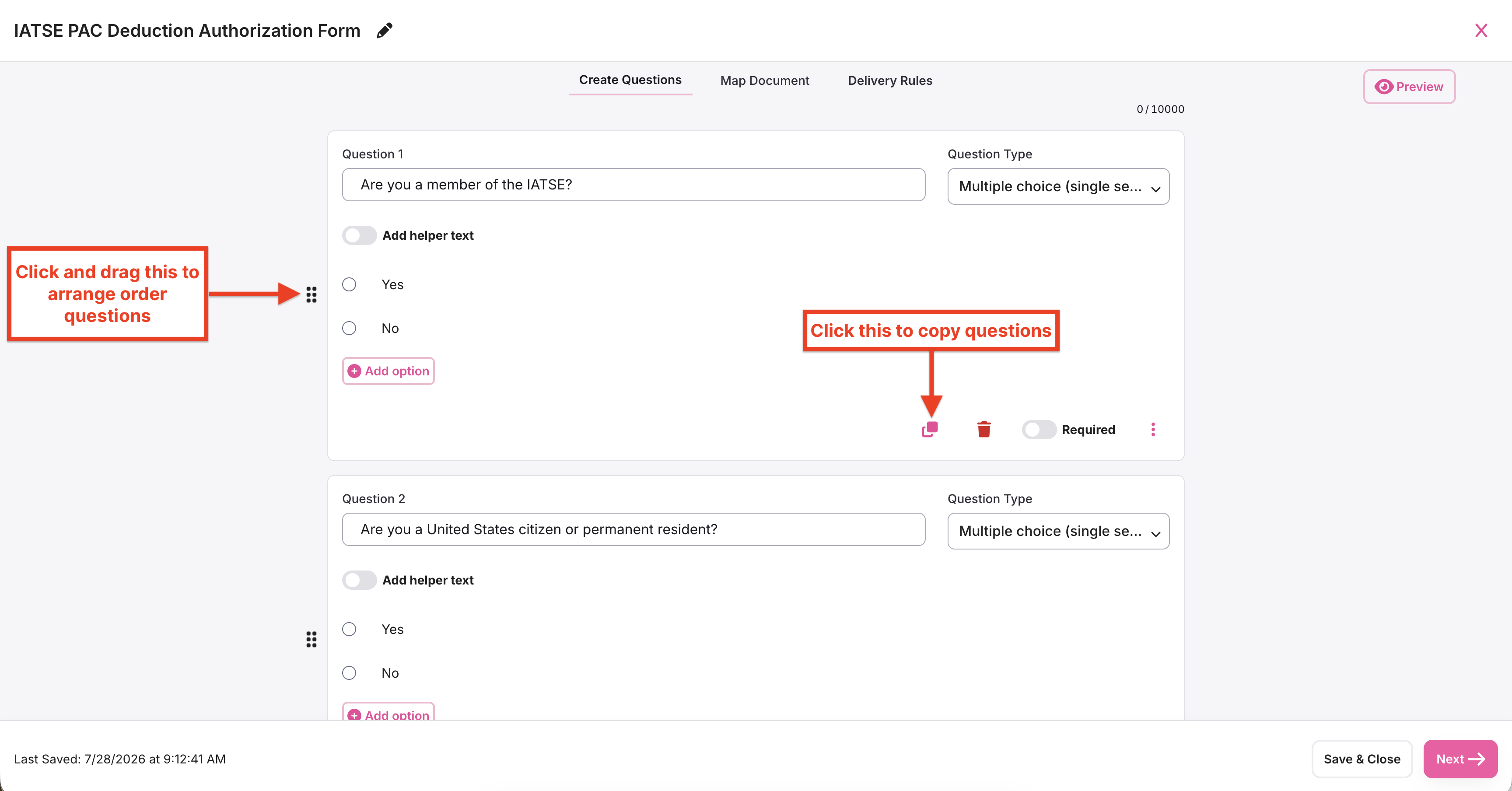
Task: Click the Next button
Action: pyautogui.click(x=1460, y=759)
